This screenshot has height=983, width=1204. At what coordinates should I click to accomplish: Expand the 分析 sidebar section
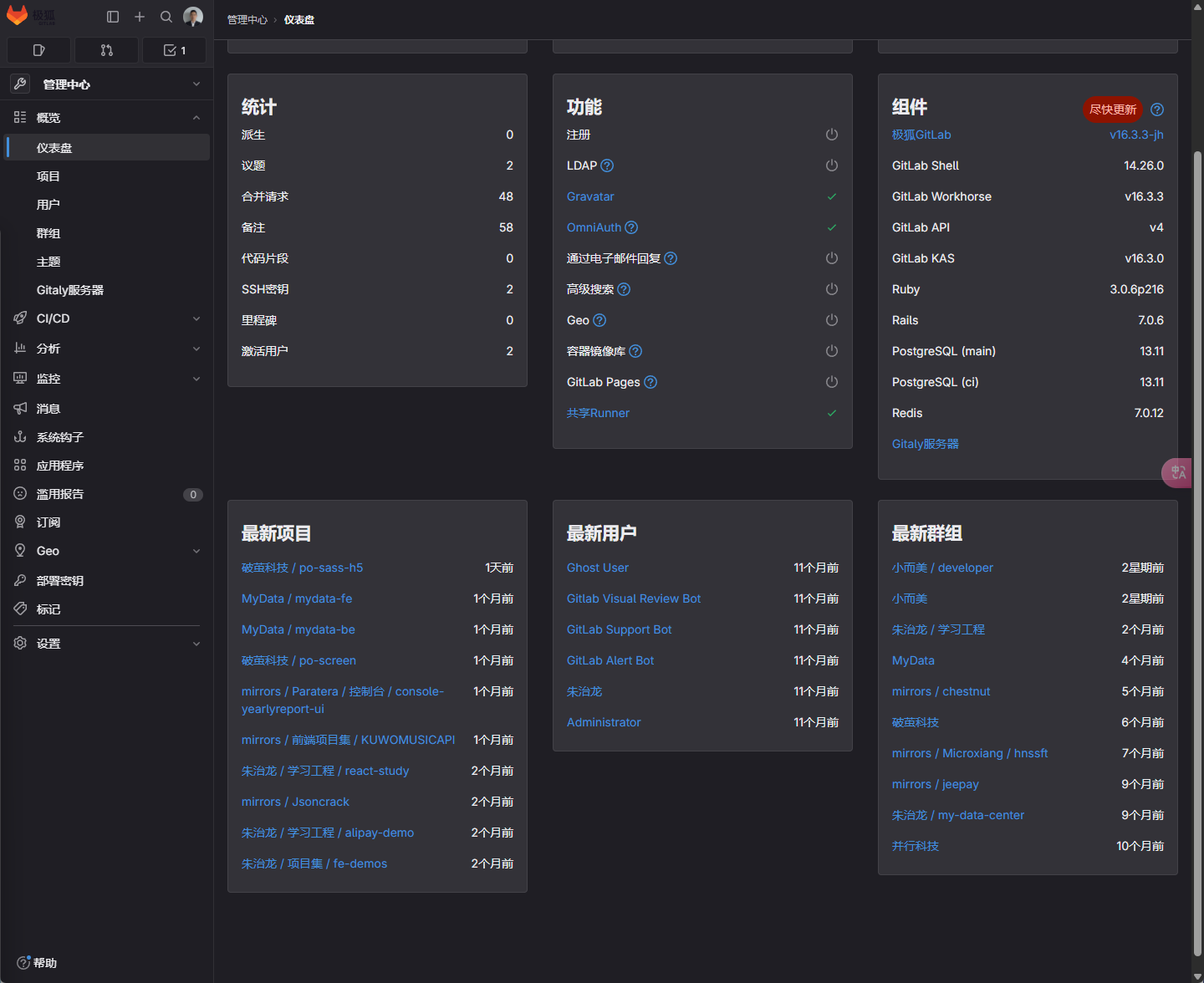pos(106,349)
